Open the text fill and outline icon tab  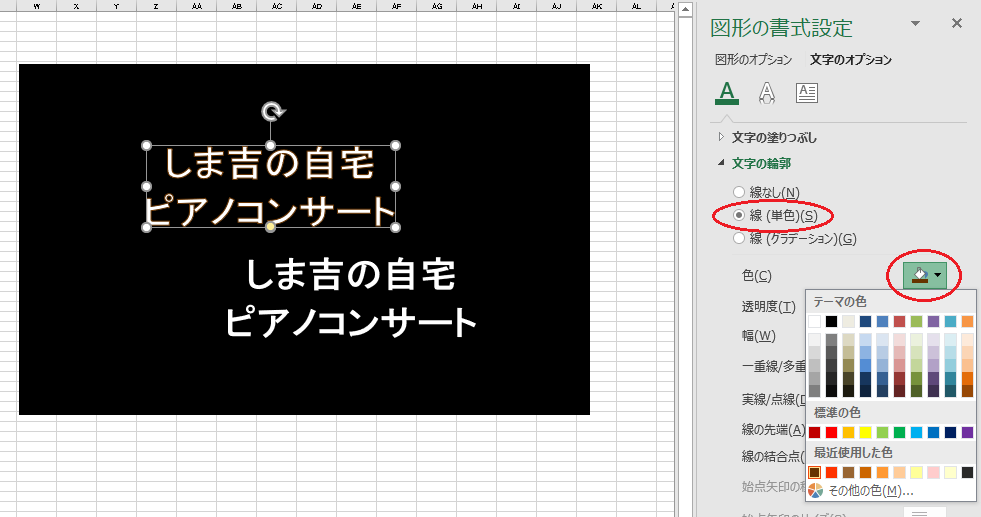726,93
